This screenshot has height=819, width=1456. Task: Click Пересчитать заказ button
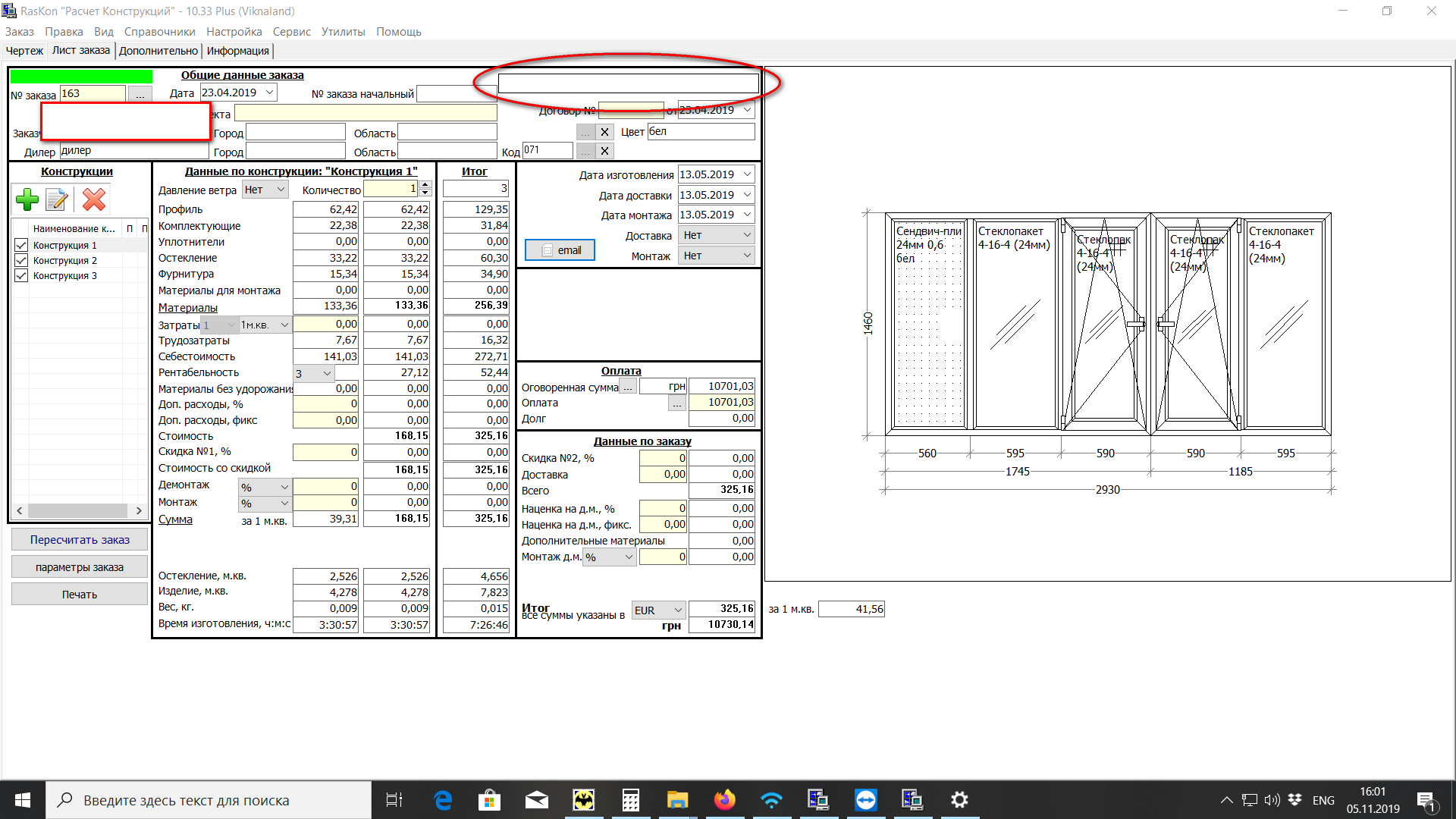coord(80,540)
